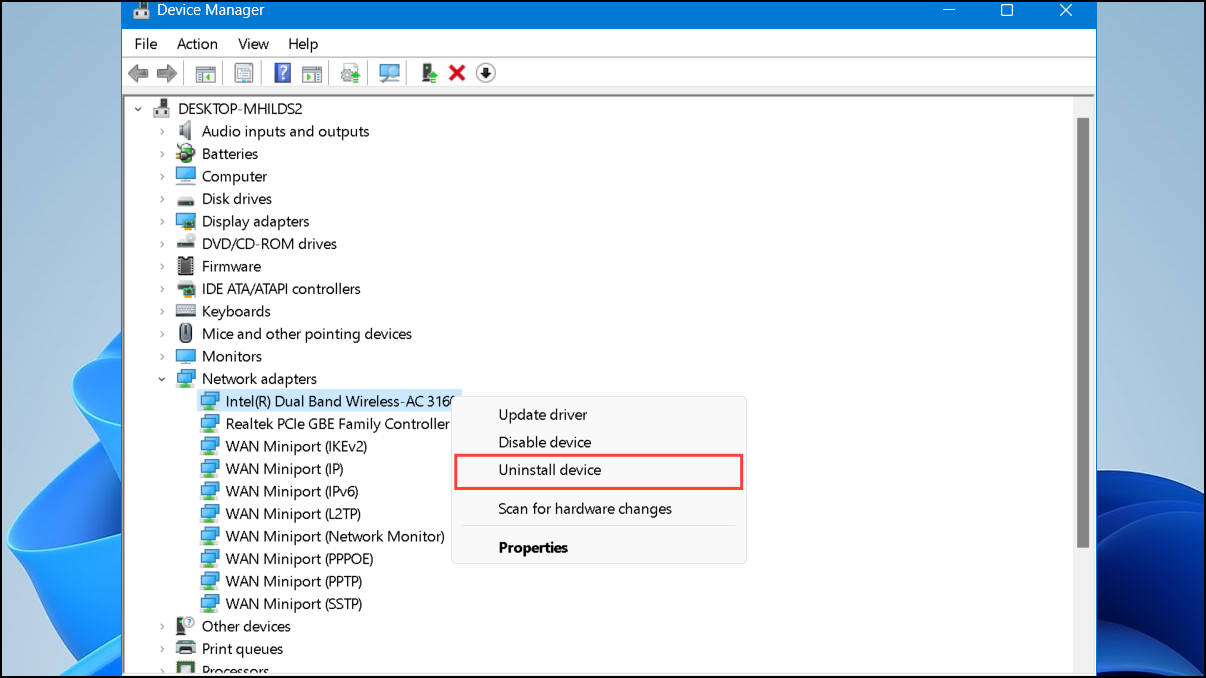Select the adapter icon beside Intel(R) Dual Band Wireless-AC
Screen dimensions: 1206x678
[x=210, y=401]
